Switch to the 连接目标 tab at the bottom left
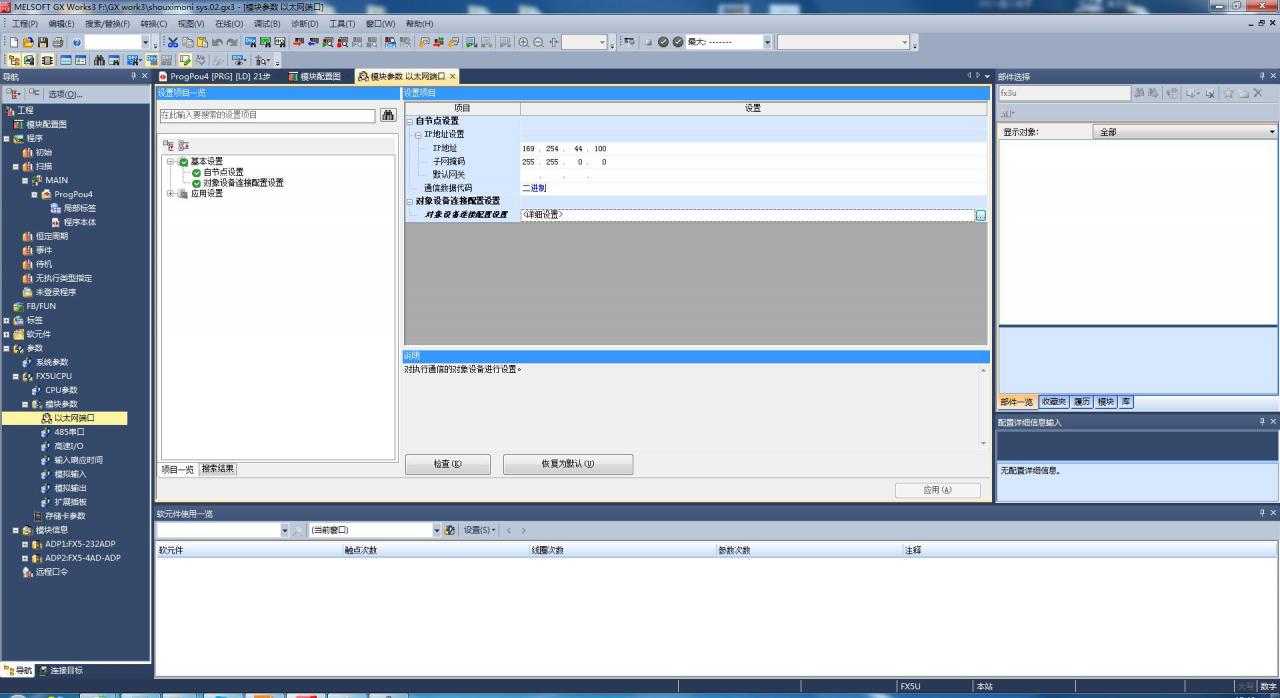Viewport: 1280px width, 698px height. [x=61, y=670]
